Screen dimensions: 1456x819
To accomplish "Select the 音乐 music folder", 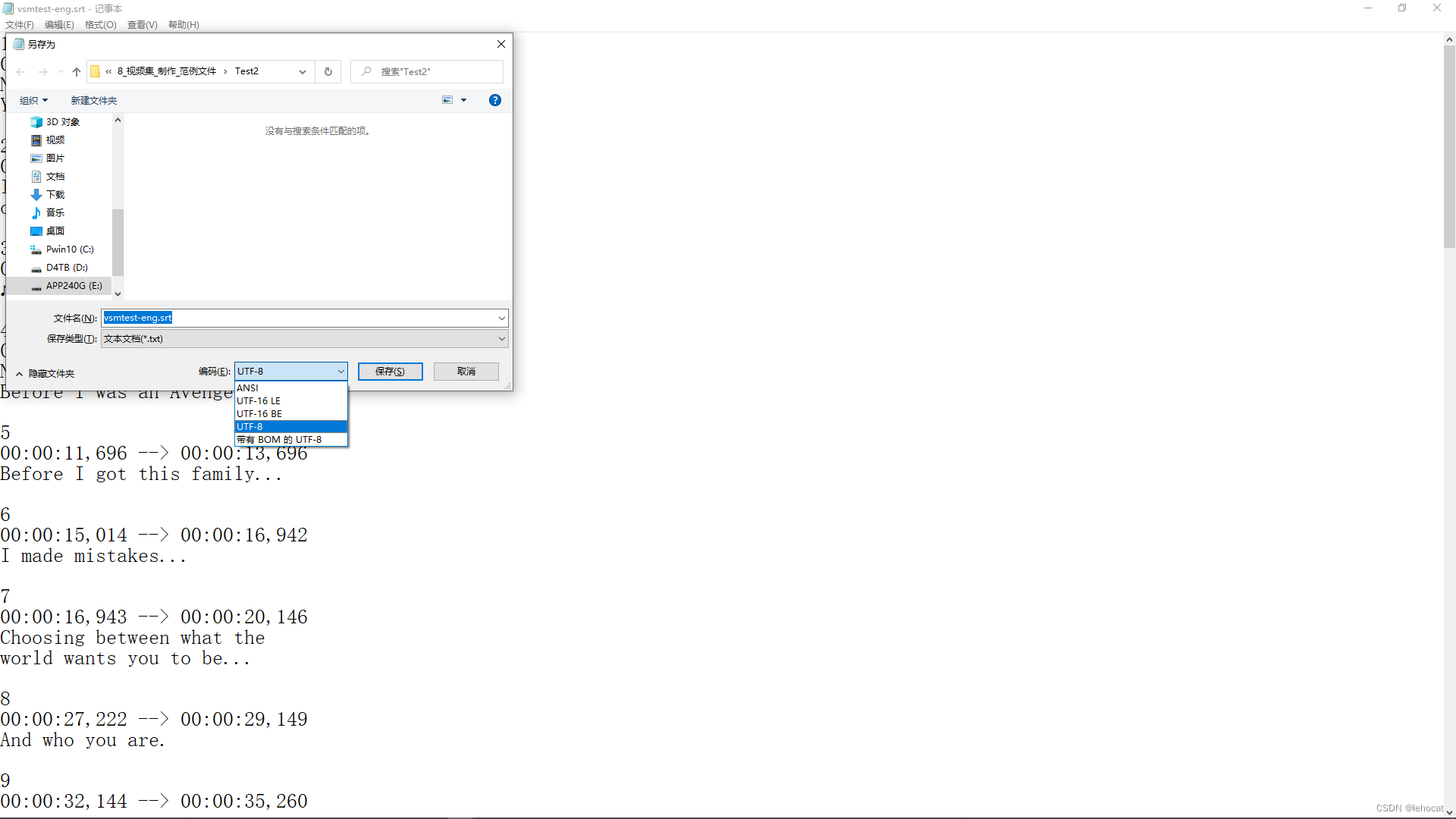I will [55, 213].
